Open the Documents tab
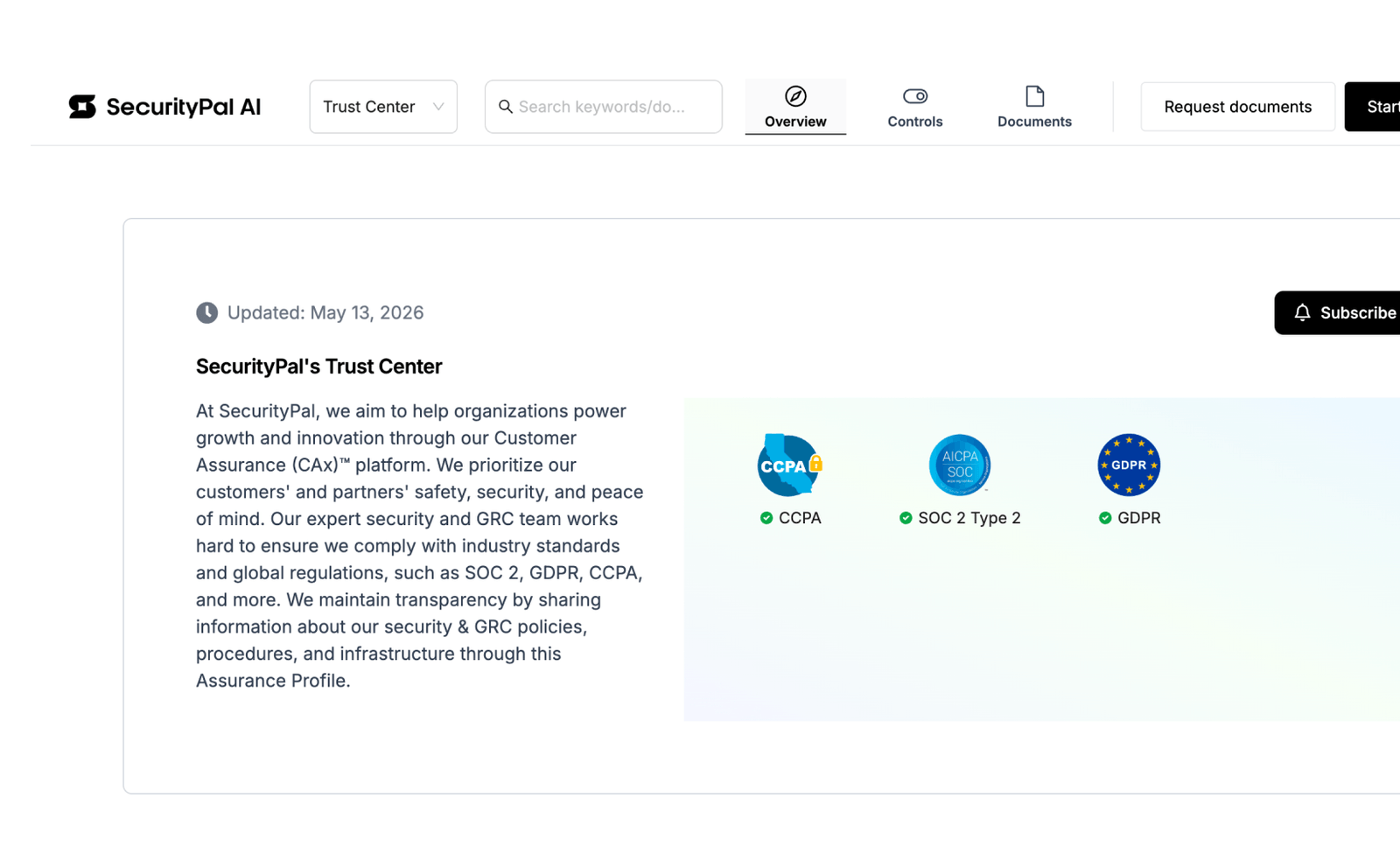The image size is (1400, 854). pyautogui.click(x=1034, y=107)
